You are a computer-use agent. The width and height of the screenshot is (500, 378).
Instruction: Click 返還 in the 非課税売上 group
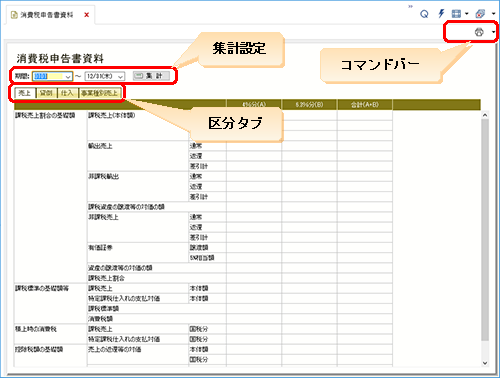(x=196, y=227)
